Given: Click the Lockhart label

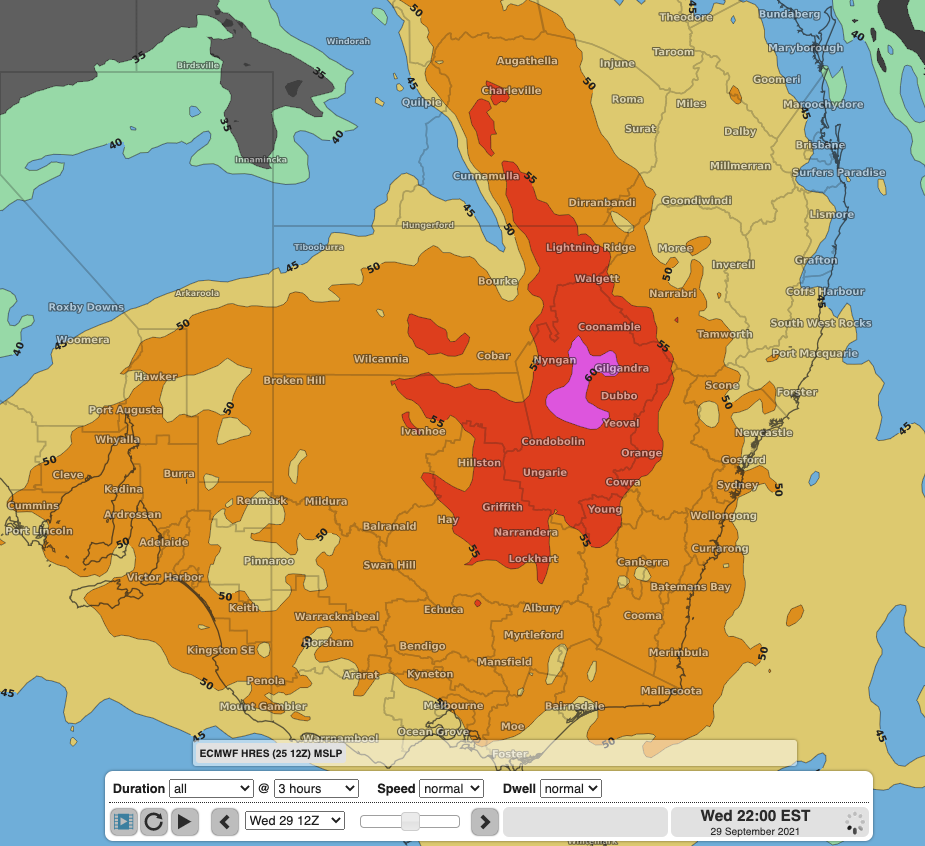Looking at the screenshot, I should (533, 559).
